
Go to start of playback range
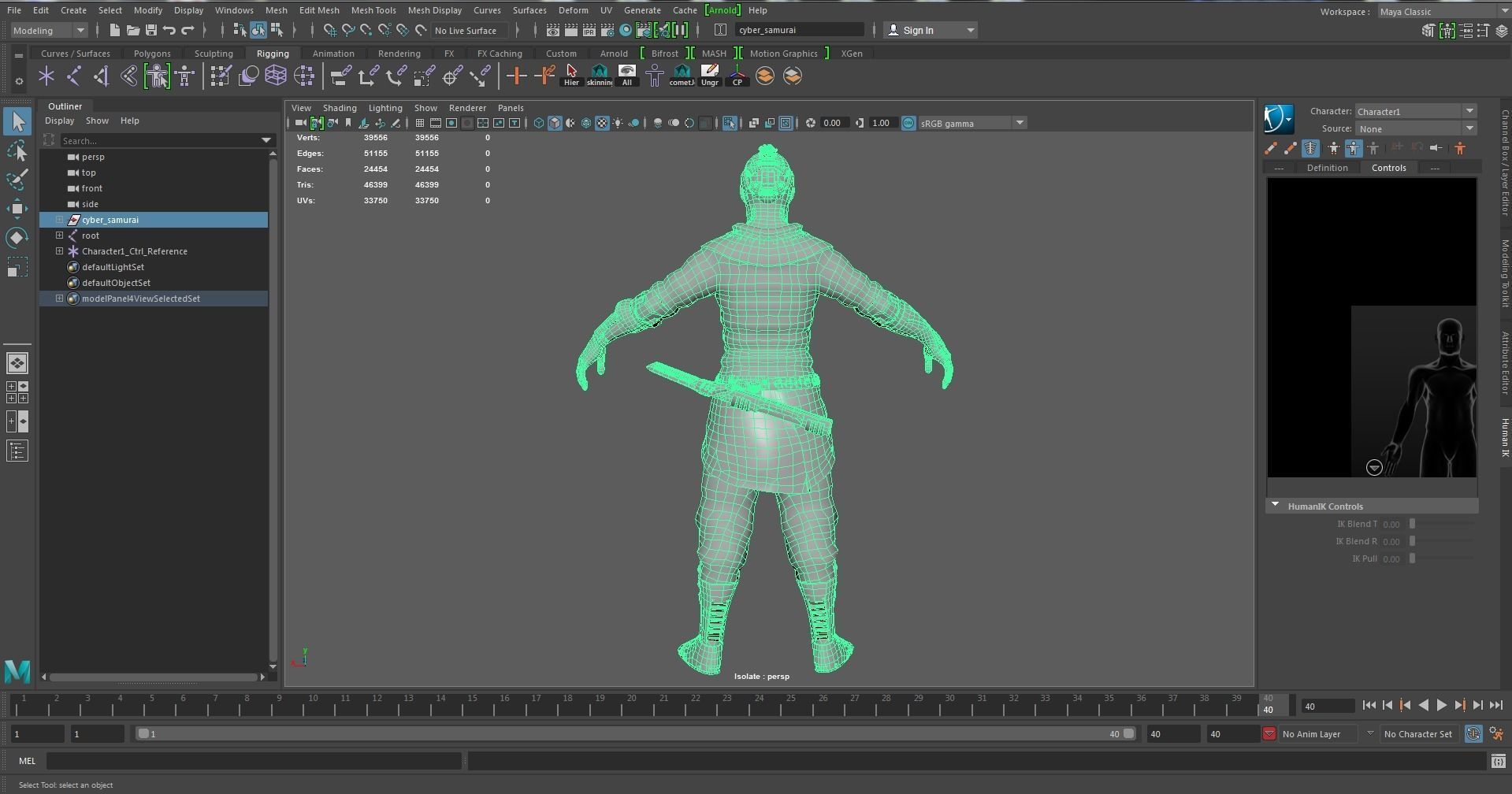1369,706
